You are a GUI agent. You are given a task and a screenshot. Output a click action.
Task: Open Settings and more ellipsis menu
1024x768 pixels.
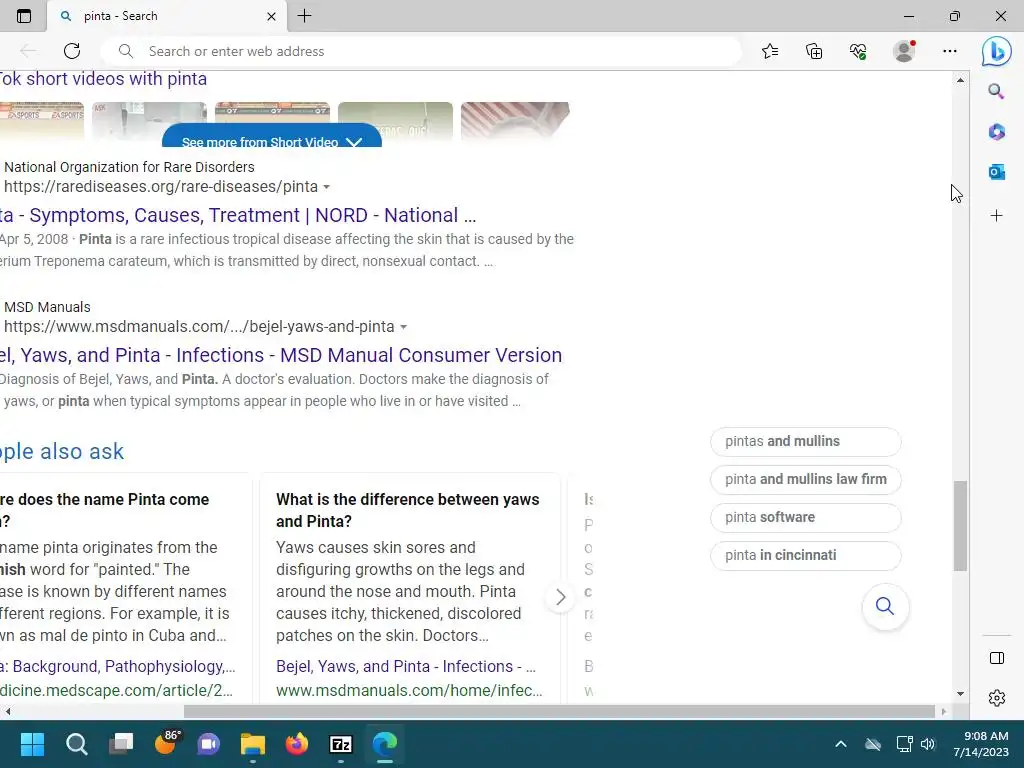[x=950, y=51]
